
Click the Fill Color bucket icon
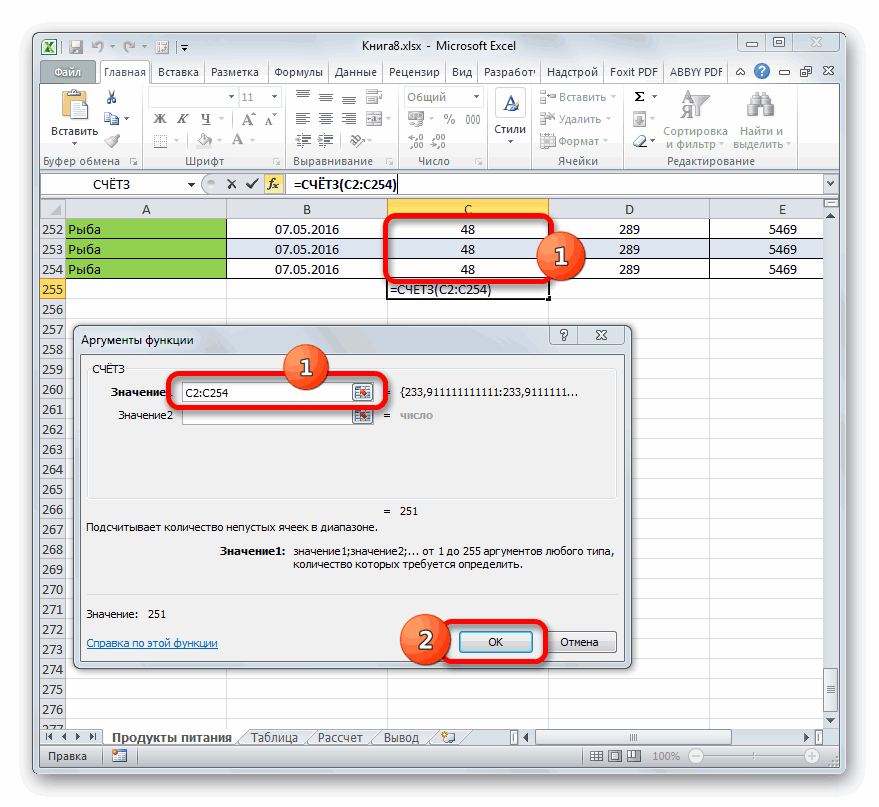205,140
